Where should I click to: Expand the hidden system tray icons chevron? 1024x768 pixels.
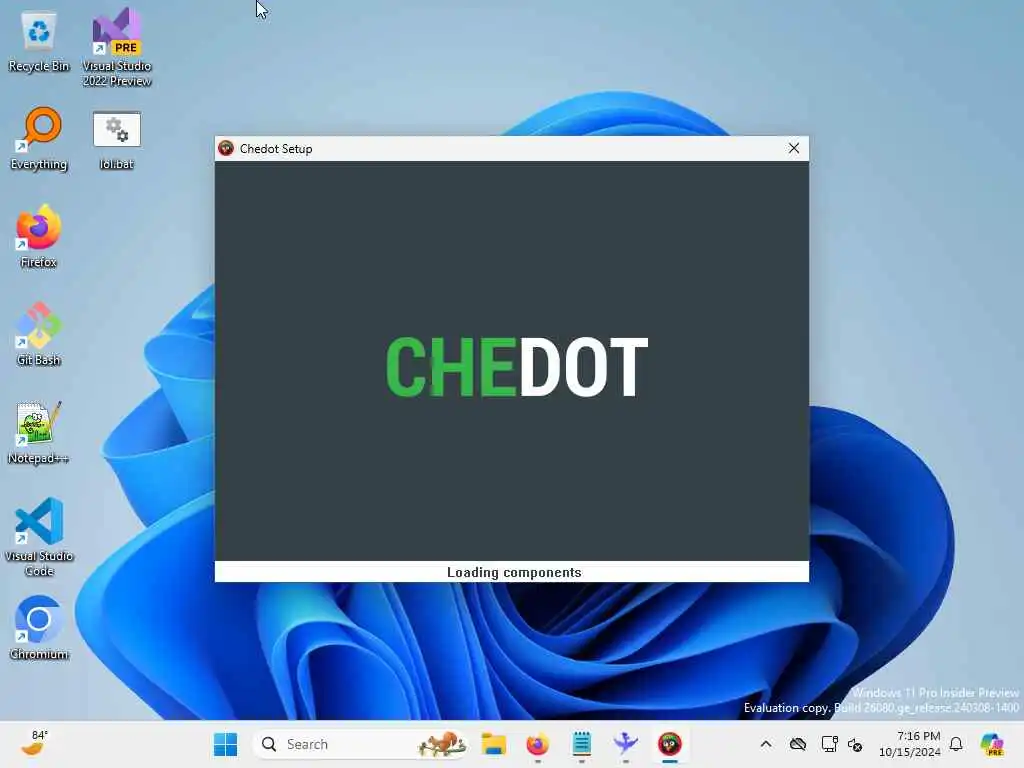click(766, 744)
